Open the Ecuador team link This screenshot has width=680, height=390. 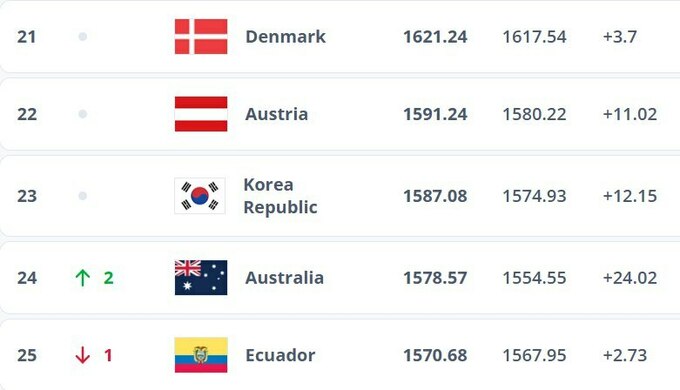[x=280, y=355]
